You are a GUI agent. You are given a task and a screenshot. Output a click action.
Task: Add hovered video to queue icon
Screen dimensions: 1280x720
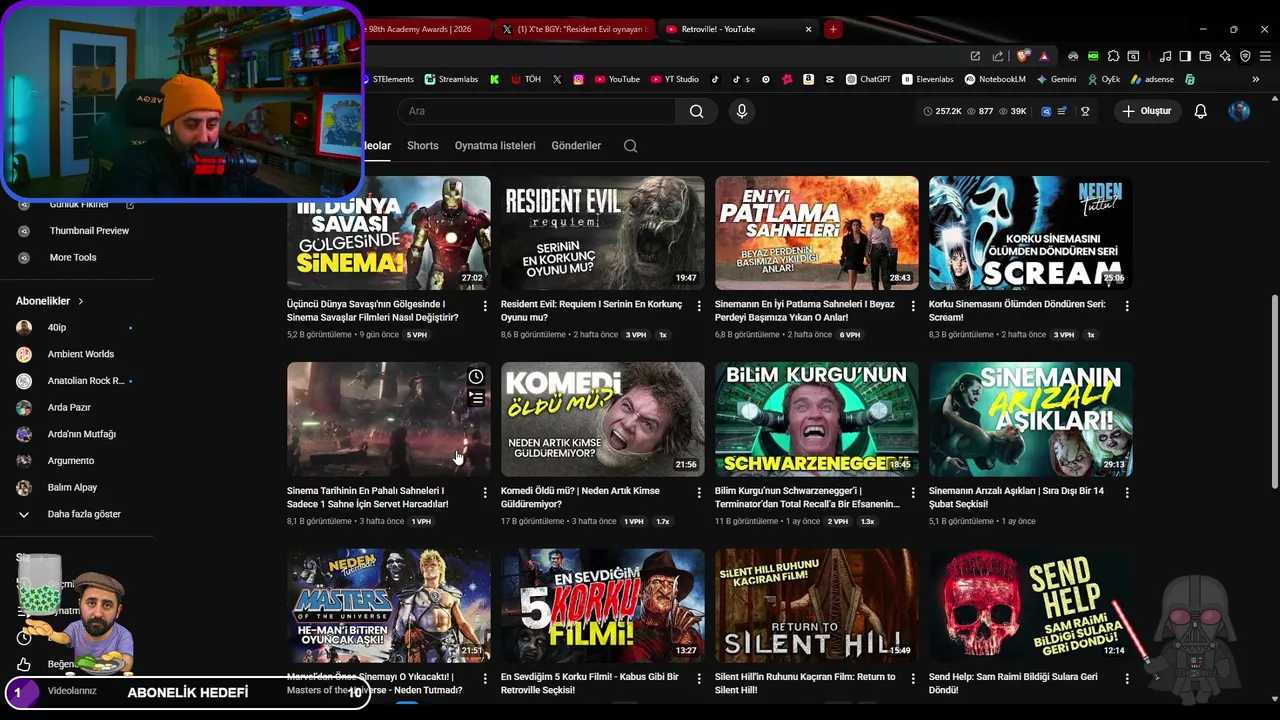[476, 398]
